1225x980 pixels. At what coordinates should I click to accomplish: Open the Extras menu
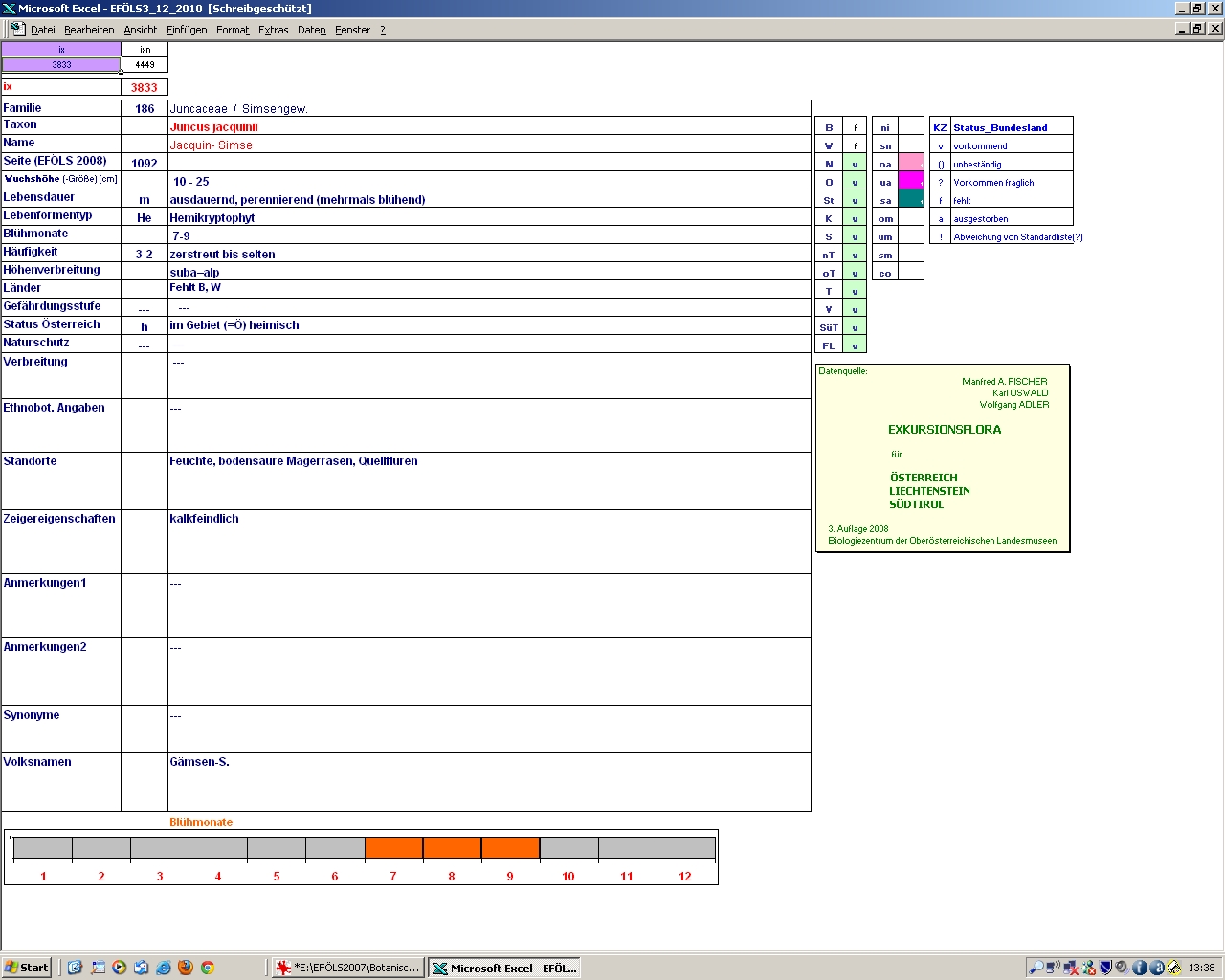274,30
